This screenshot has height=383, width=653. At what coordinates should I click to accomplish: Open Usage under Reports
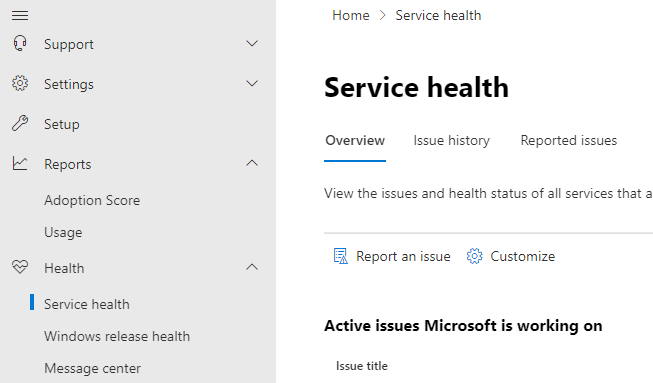click(63, 232)
